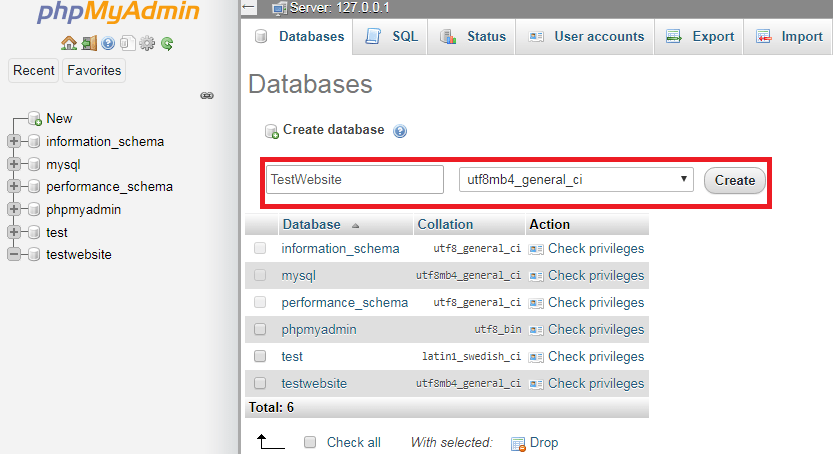
Task: Collapse the testwebsite tree node
Action: 14,254
